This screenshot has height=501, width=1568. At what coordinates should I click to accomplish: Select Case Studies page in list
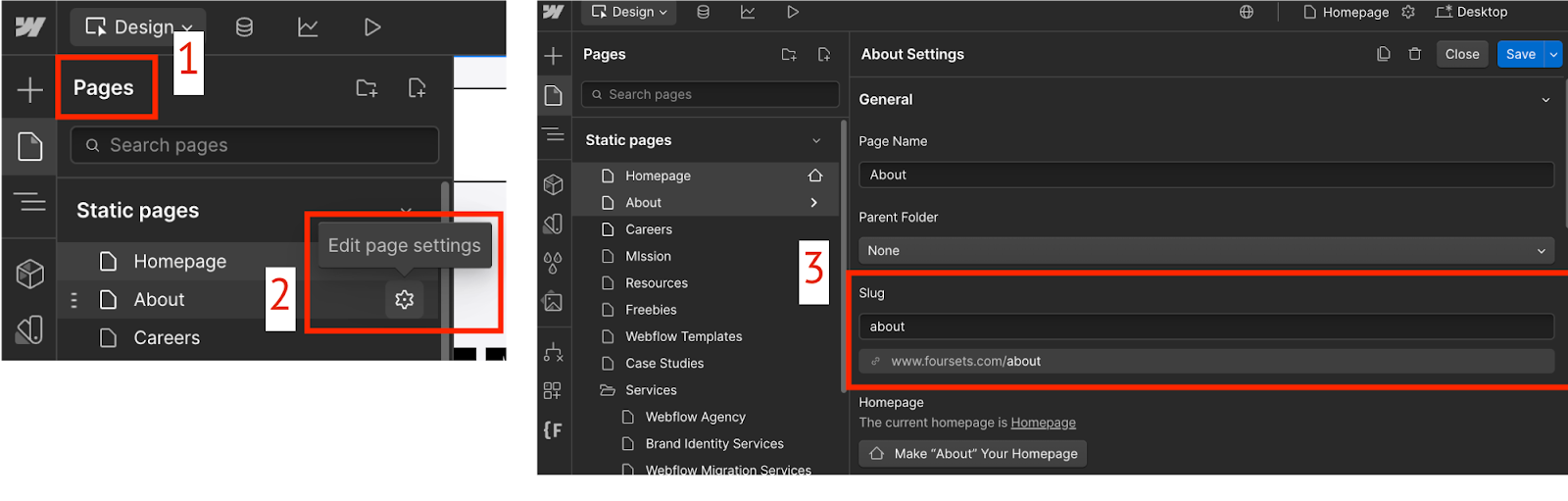pyautogui.click(x=664, y=363)
